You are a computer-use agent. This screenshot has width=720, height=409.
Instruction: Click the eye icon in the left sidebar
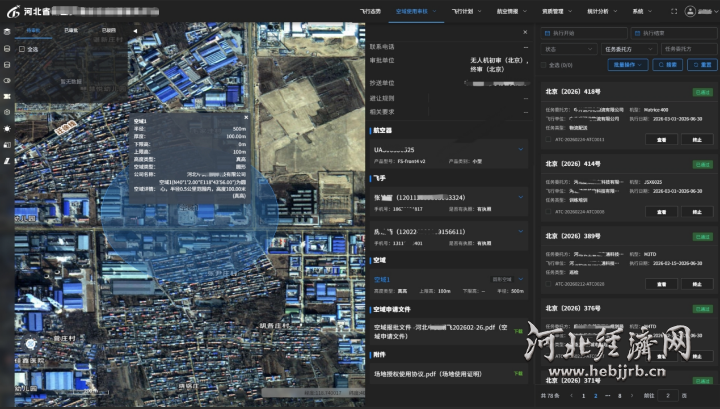7,79
